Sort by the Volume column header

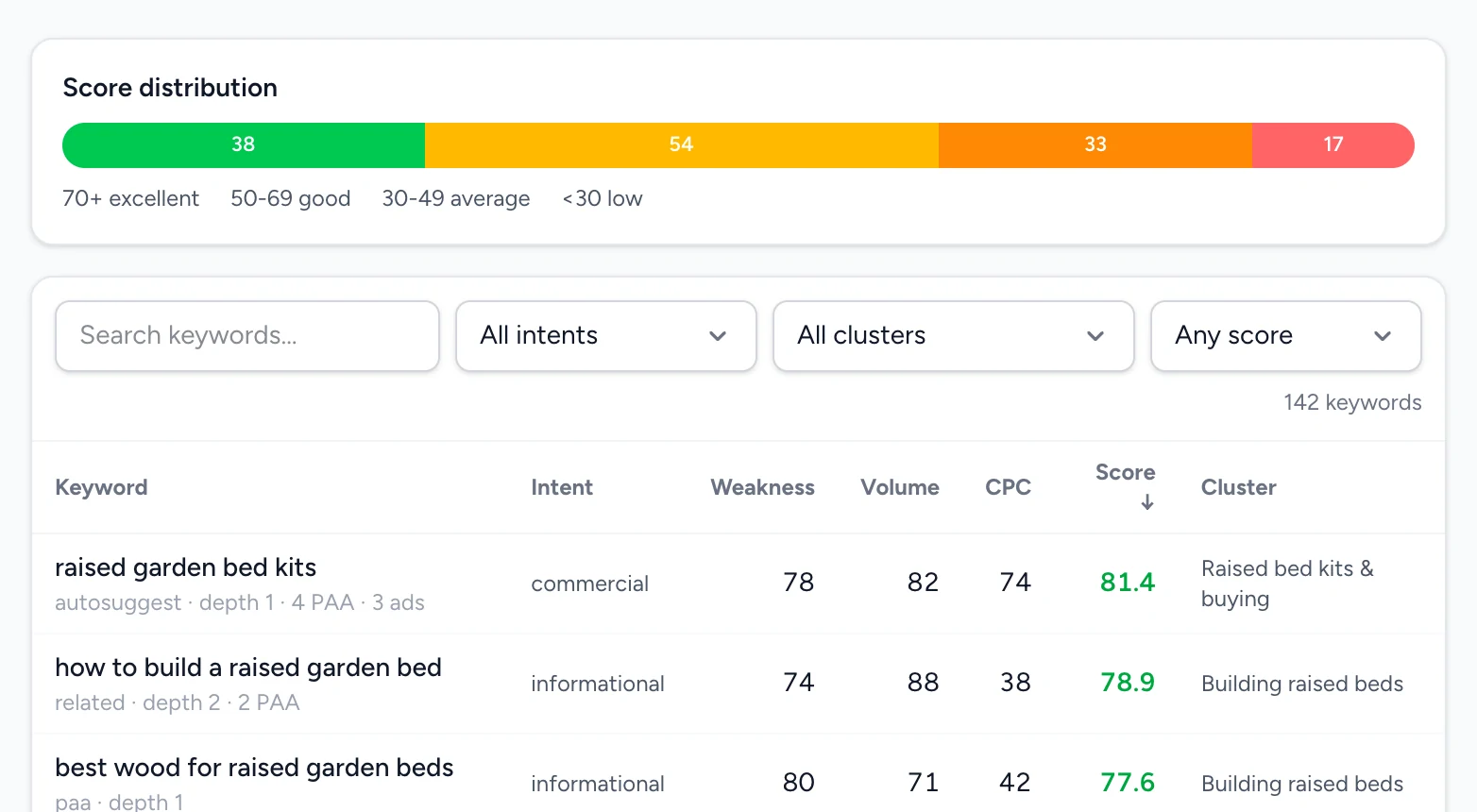(x=899, y=487)
